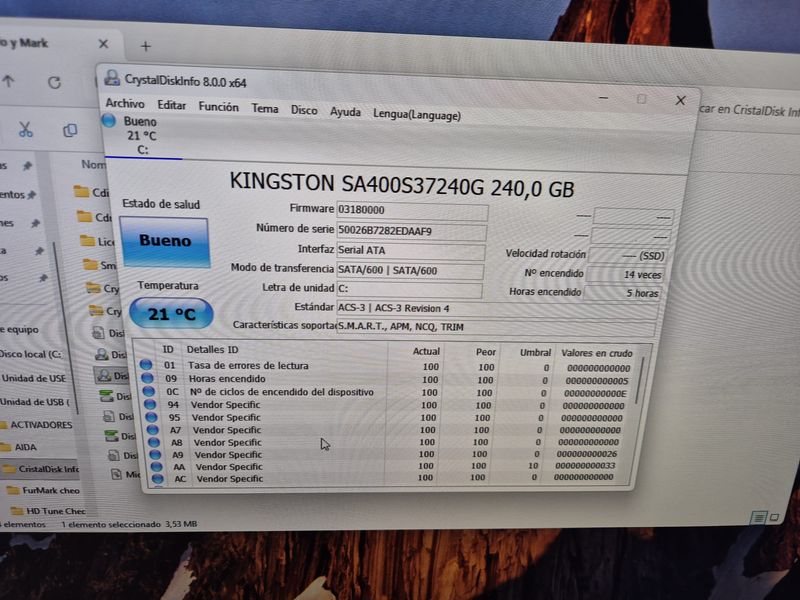Open the Lic folder in Explorer list

click(97, 241)
